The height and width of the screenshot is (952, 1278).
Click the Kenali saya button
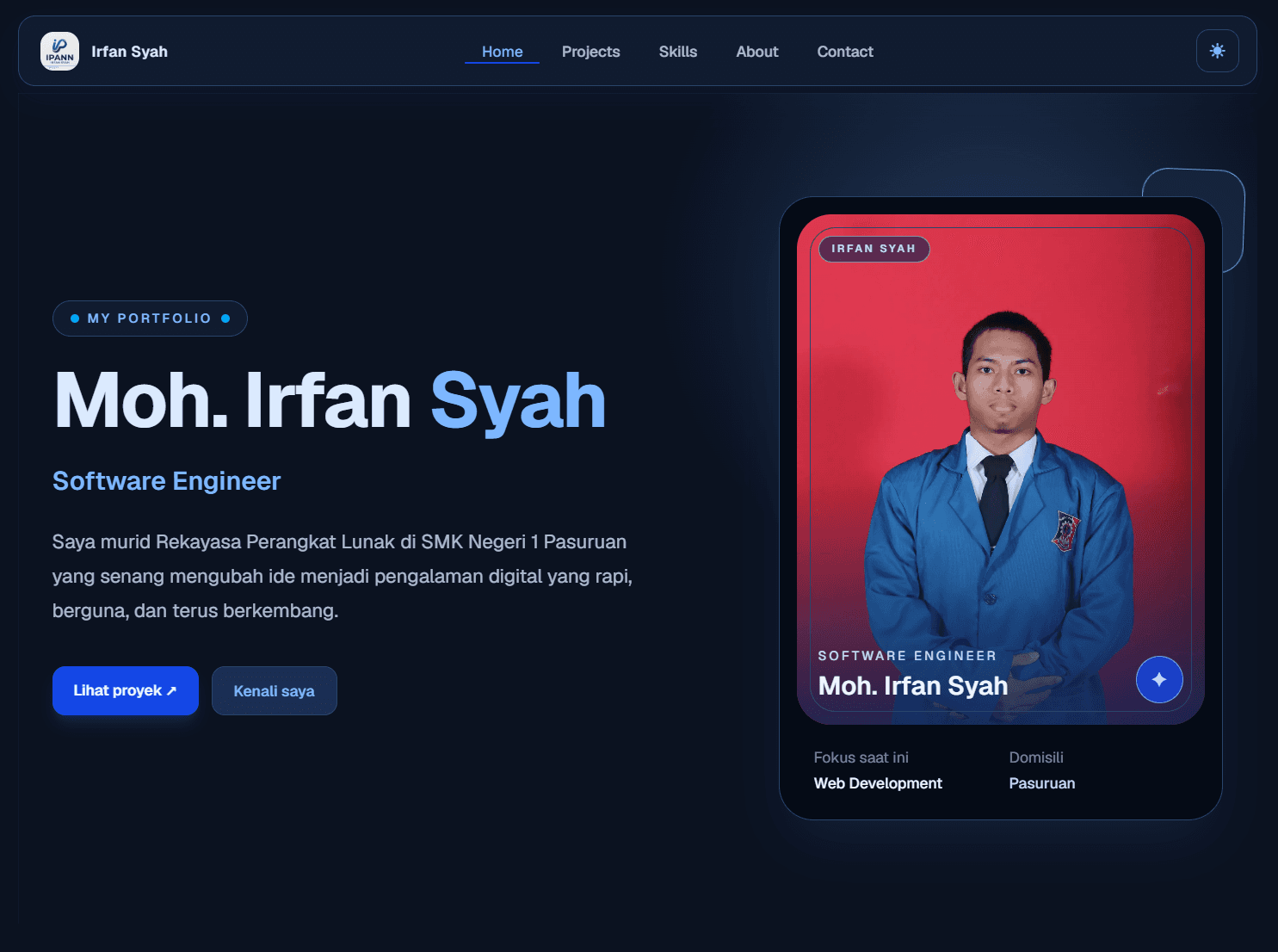[275, 690]
